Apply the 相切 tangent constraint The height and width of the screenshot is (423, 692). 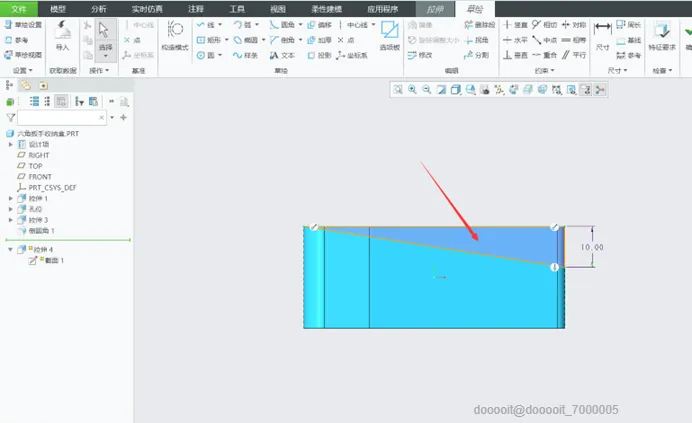coord(545,25)
